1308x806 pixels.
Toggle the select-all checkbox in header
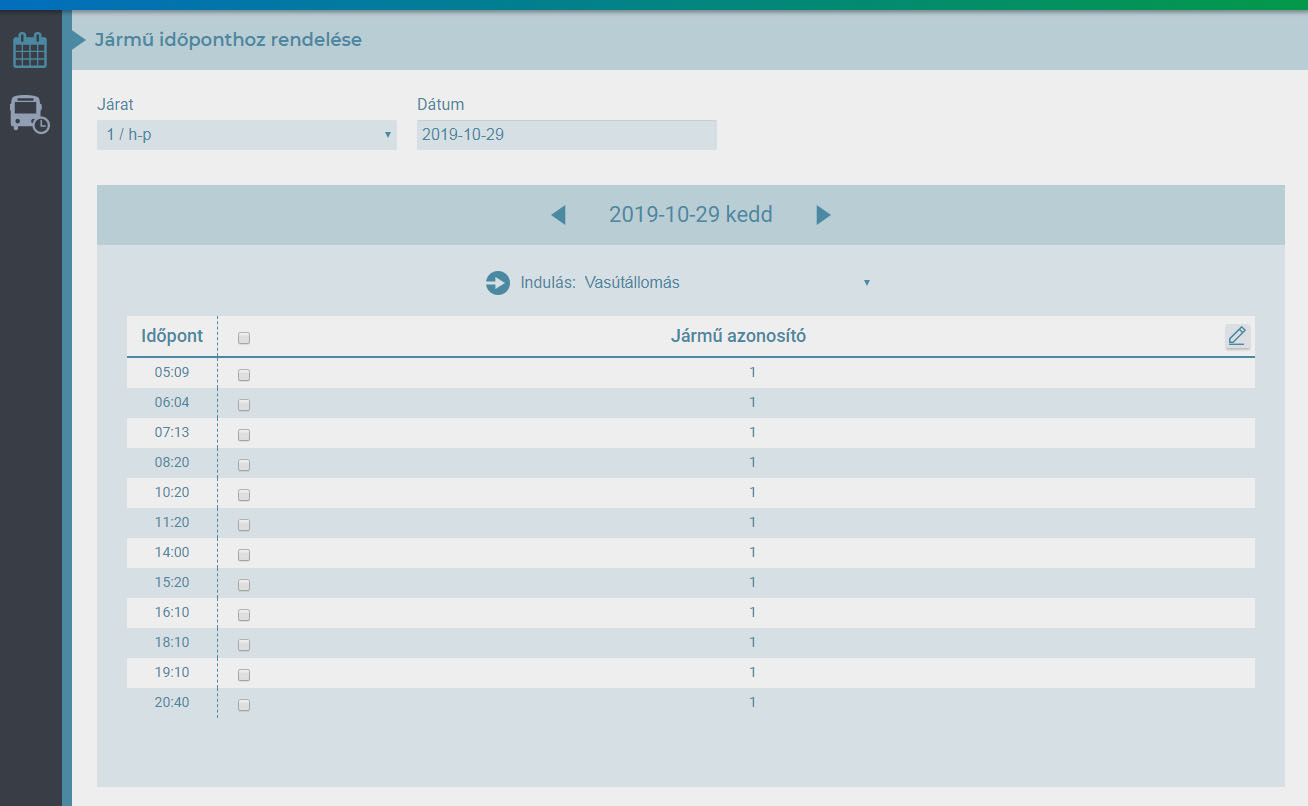click(x=244, y=338)
